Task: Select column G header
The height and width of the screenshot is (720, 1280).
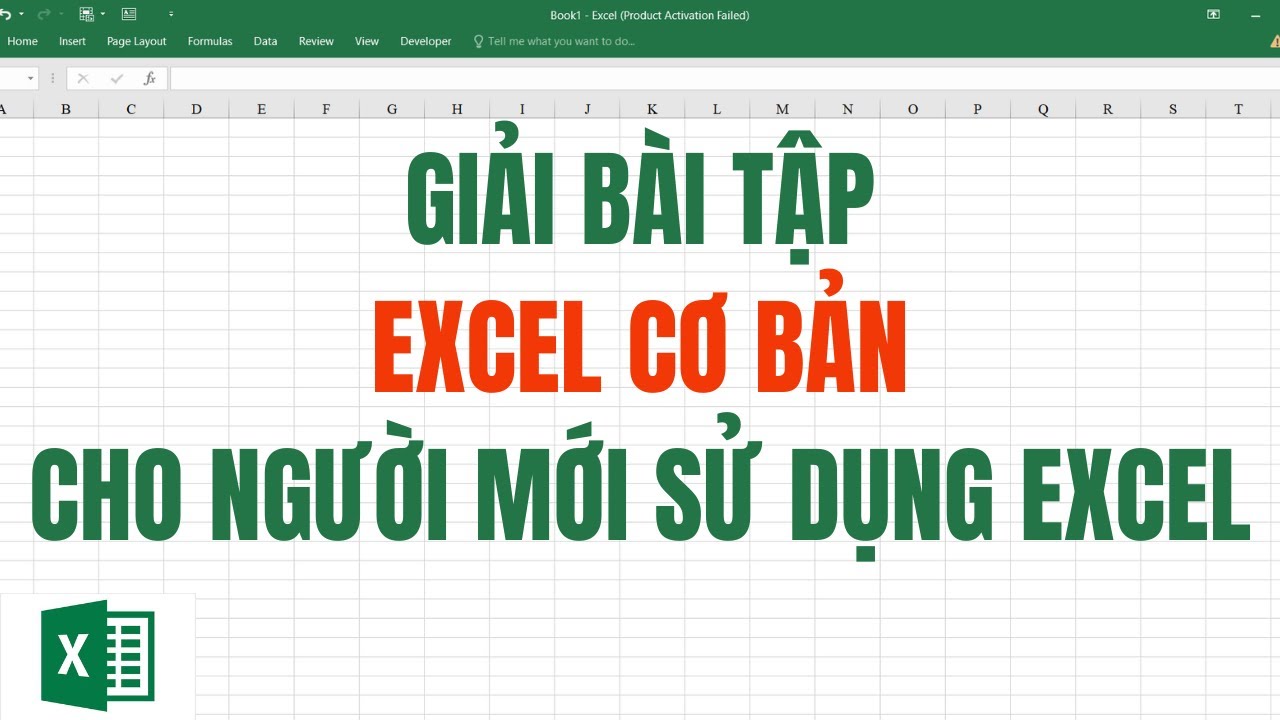Action: click(x=391, y=109)
